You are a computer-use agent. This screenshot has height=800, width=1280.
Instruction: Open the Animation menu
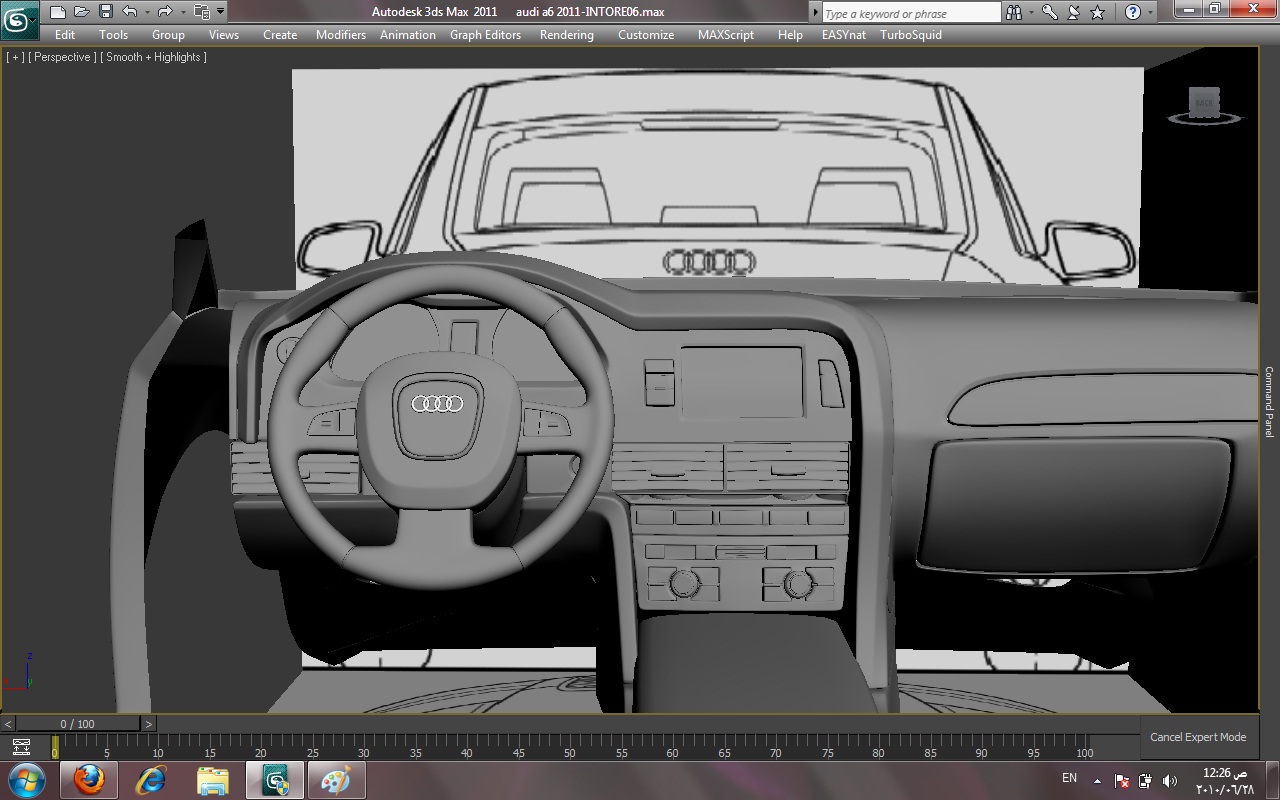pyautogui.click(x=408, y=35)
